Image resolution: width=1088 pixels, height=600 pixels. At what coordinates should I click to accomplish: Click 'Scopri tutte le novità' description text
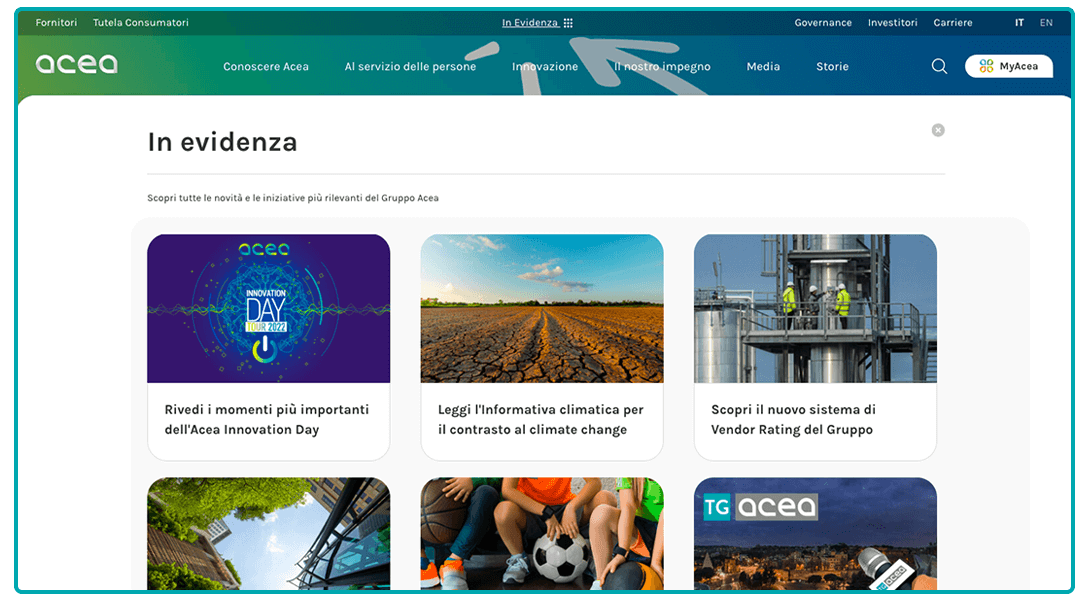tap(293, 198)
